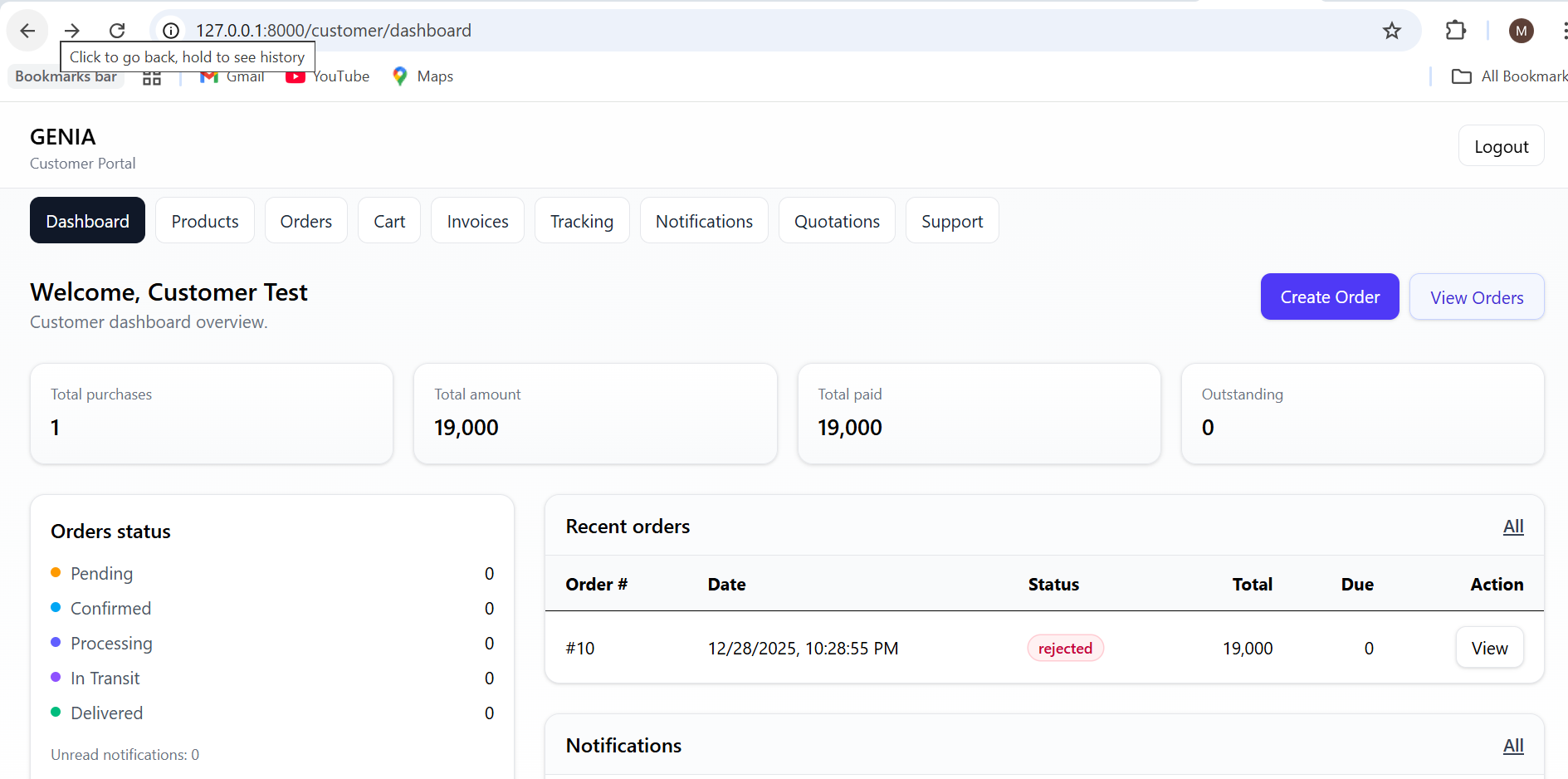The height and width of the screenshot is (779, 1568).
Task: Open site information icon in the address bar
Action: click(x=170, y=30)
